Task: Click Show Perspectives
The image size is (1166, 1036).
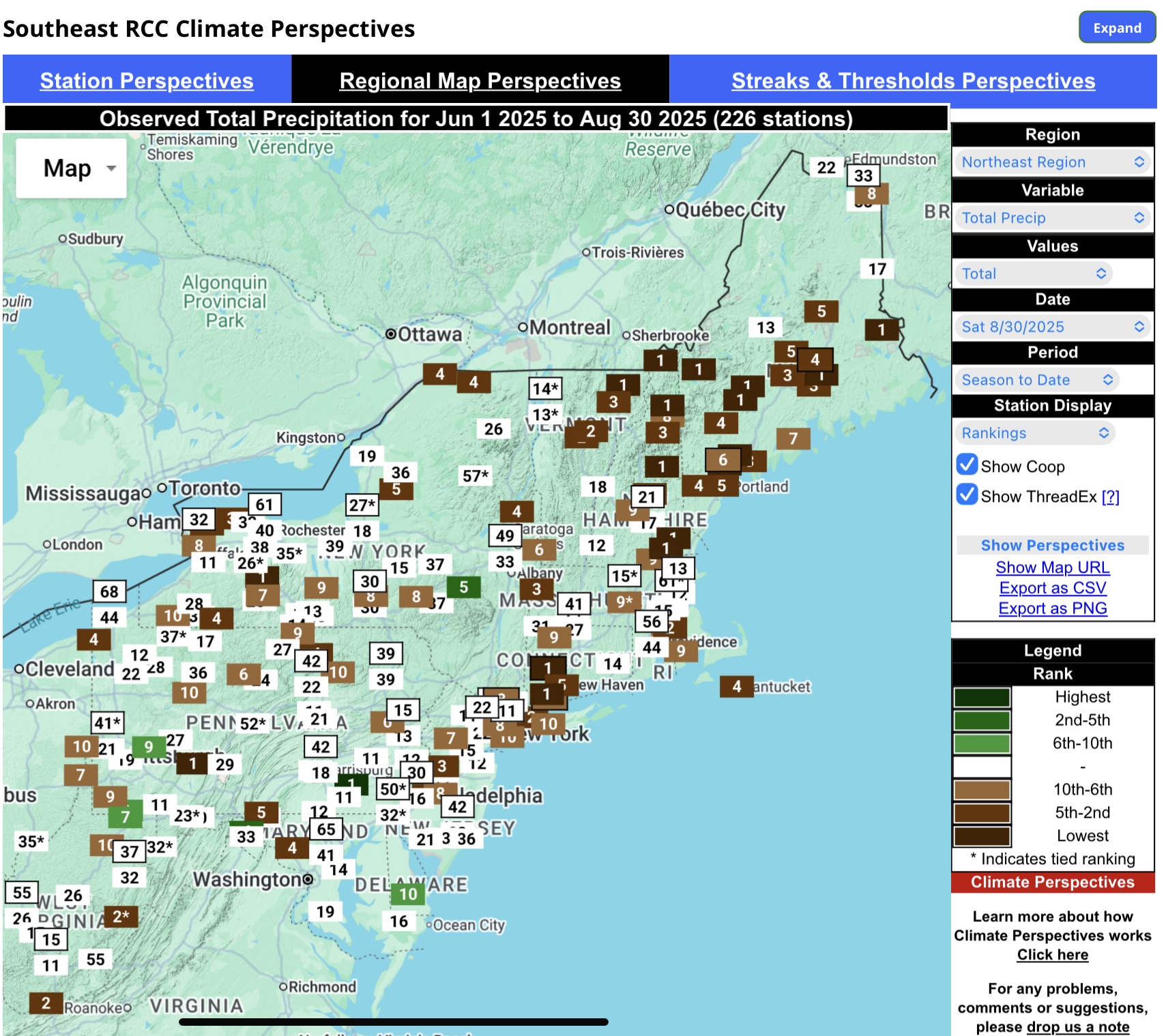Action: (1052, 545)
